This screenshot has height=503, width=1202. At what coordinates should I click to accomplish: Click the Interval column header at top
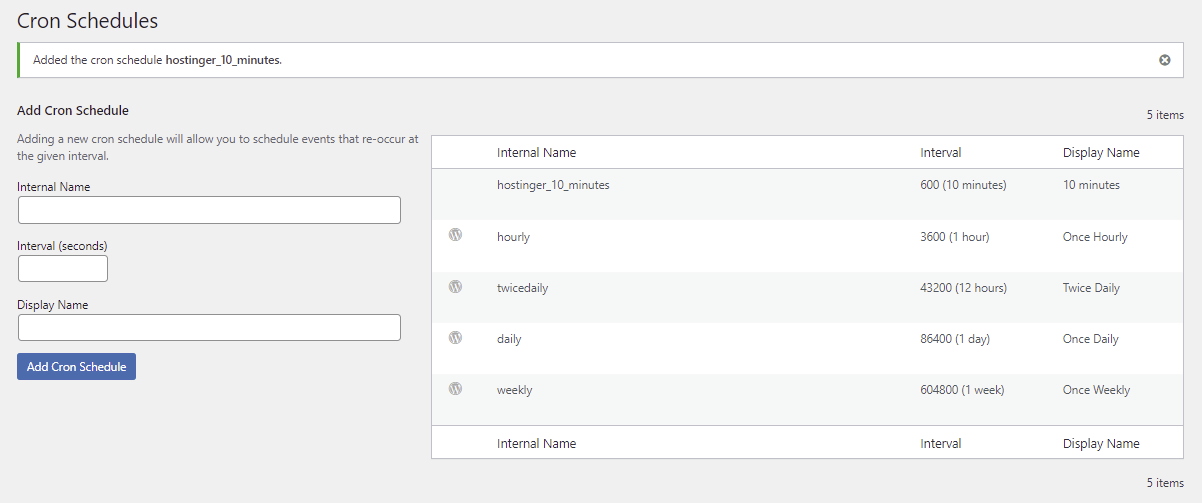940,153
